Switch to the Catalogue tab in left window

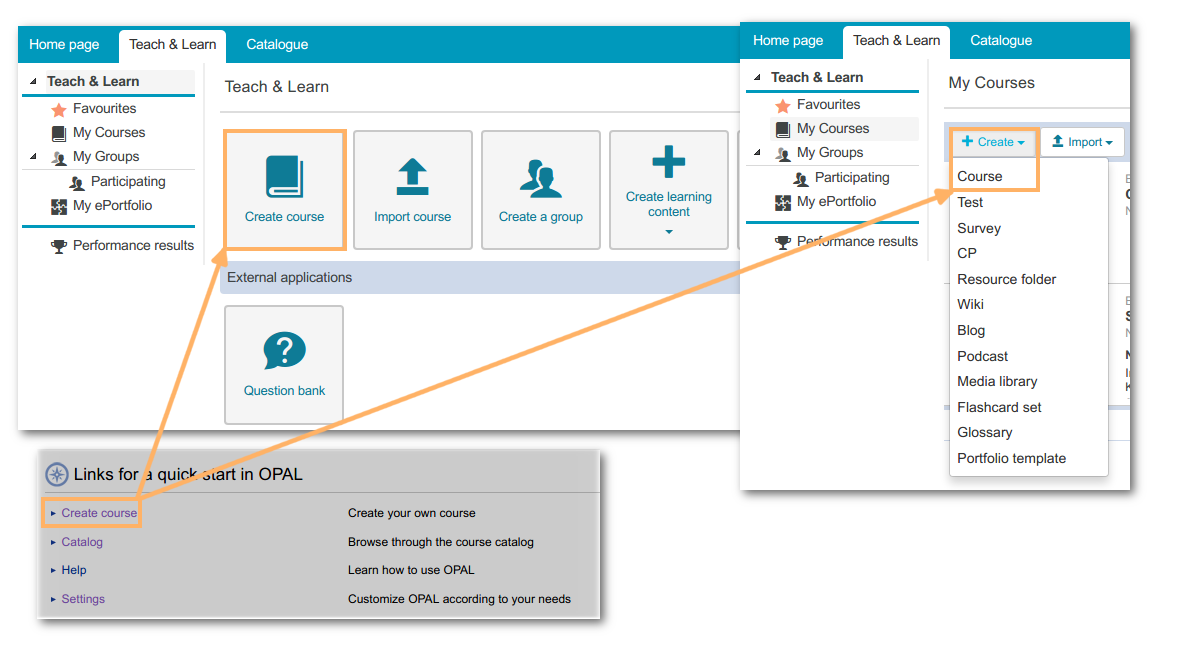tap(277, 44)
